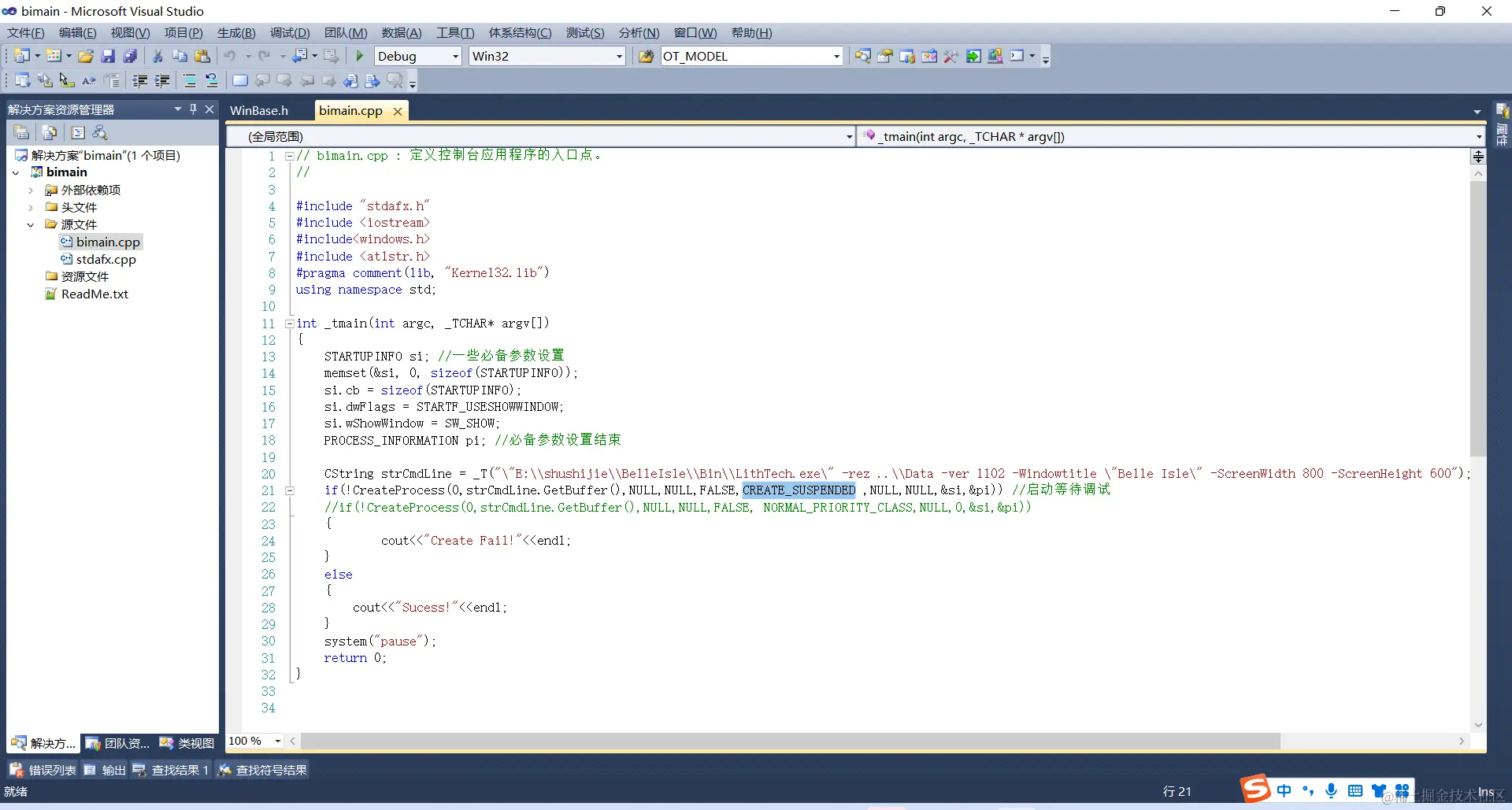The width and height of the screenshot is (1512, 810).
Task: Click the Open File folder icon
Action: pyautogui.click(x=86, y=56)
